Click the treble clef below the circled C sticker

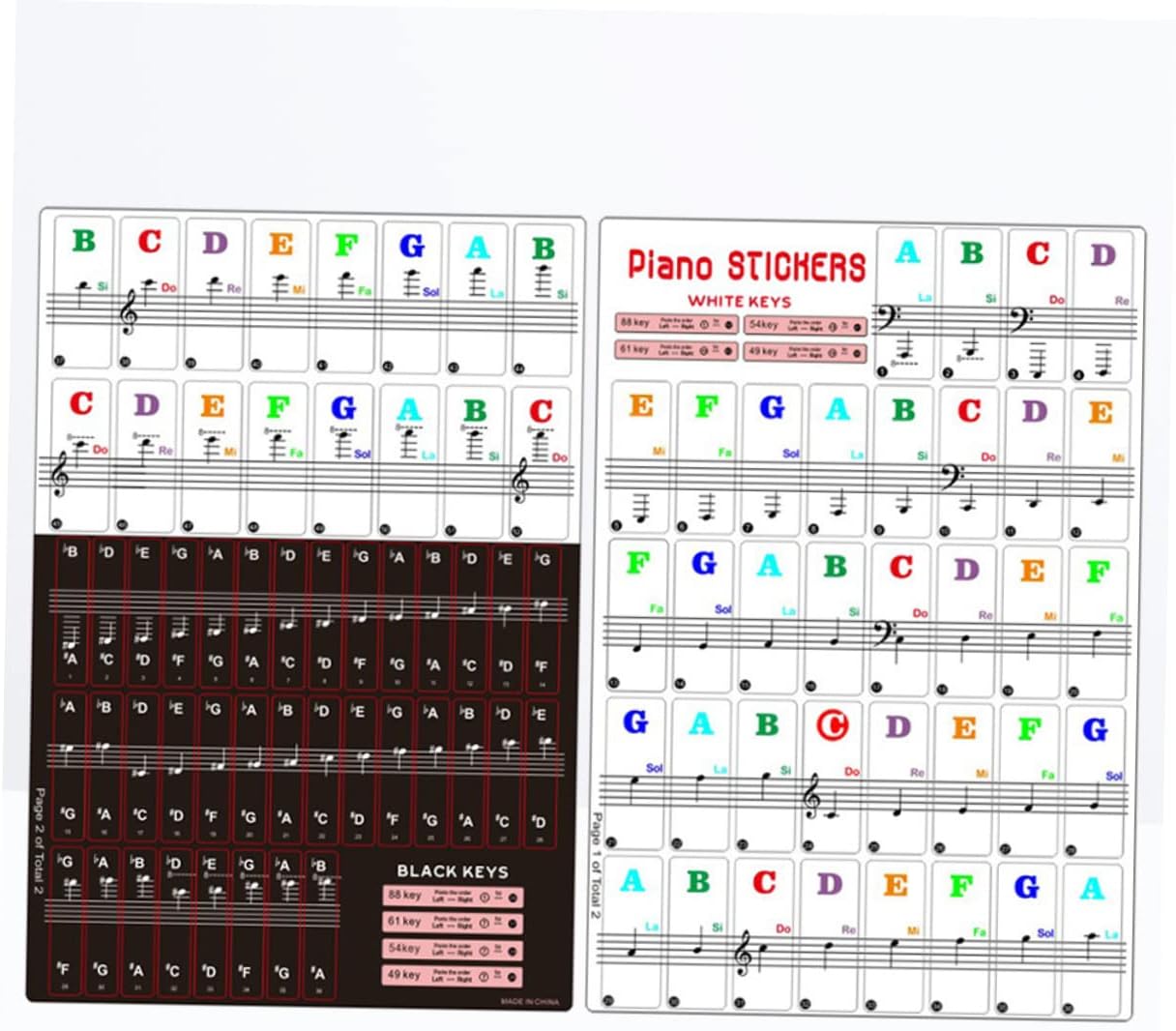point(812,799)
